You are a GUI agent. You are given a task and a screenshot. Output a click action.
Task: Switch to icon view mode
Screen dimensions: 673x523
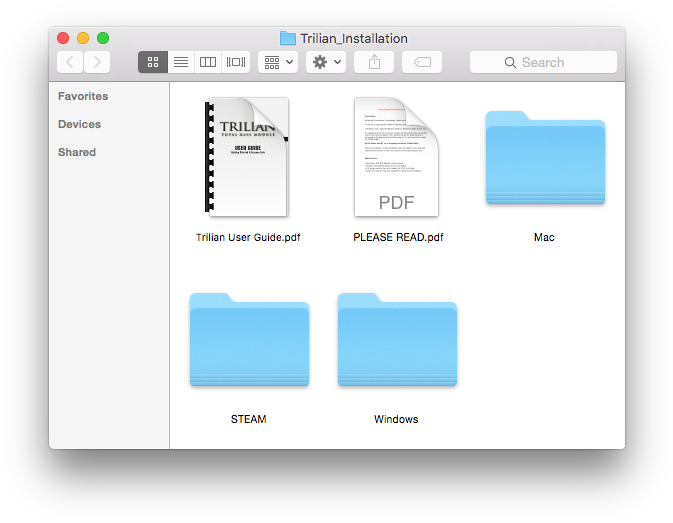153,62
